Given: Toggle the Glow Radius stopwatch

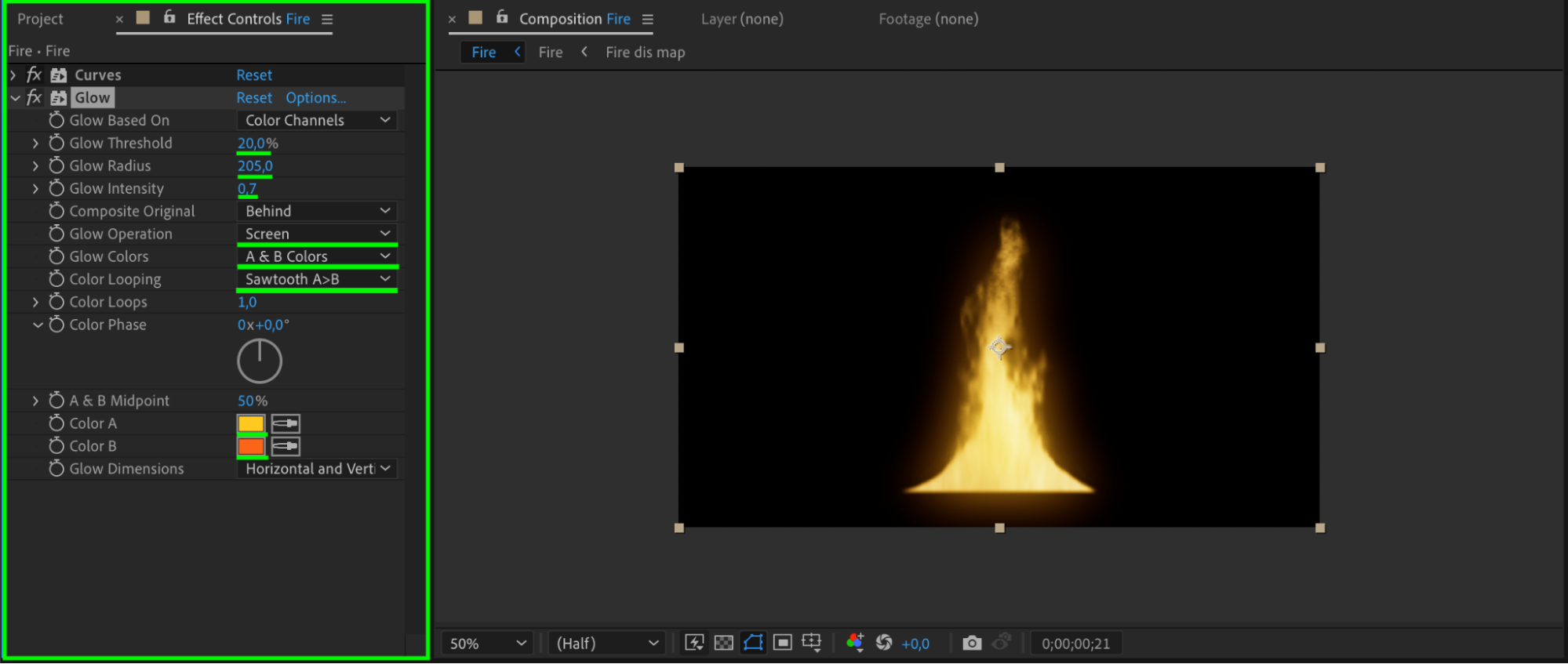Looking at the screenshot, I should tap(56, 165).
